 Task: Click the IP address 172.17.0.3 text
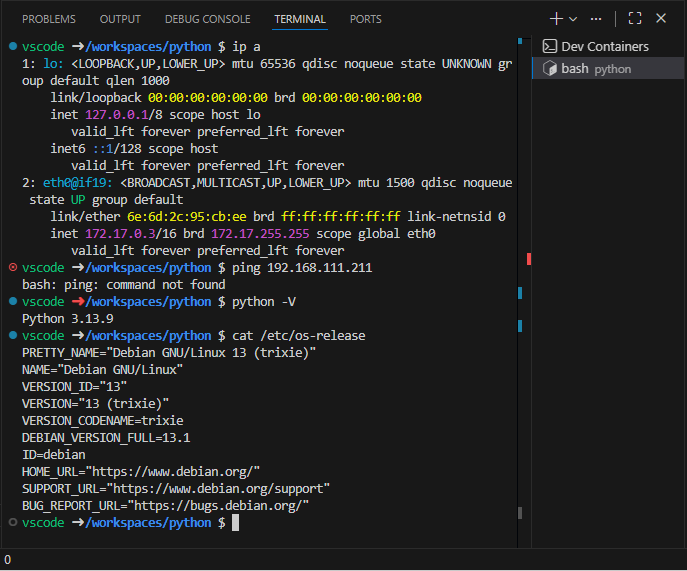[x=120, y=234]
